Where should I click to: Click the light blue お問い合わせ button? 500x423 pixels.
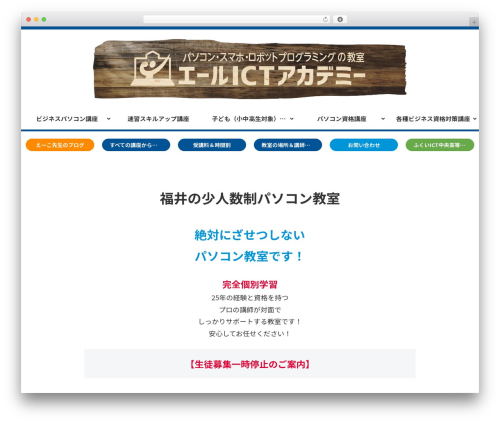point(364,145)
